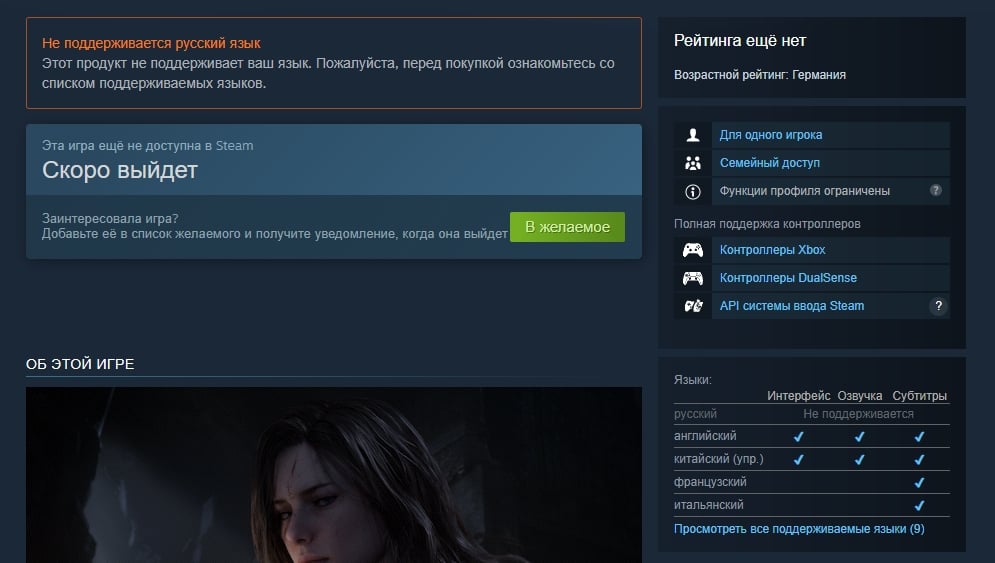Viewport: 995px width, 563px height.
Task: Click Возрастной рейтинг: Германия text
Action: 760,75
